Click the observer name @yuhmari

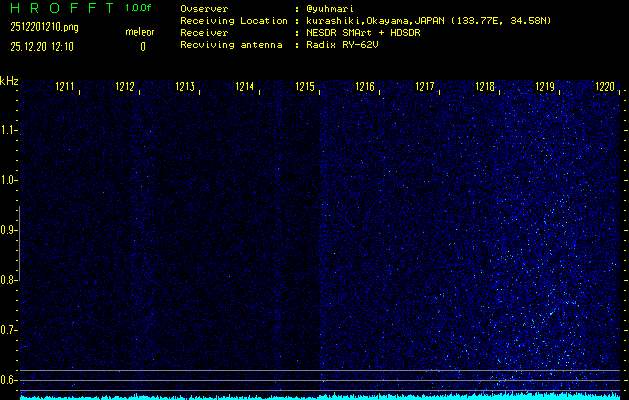[x=330, y=9]
